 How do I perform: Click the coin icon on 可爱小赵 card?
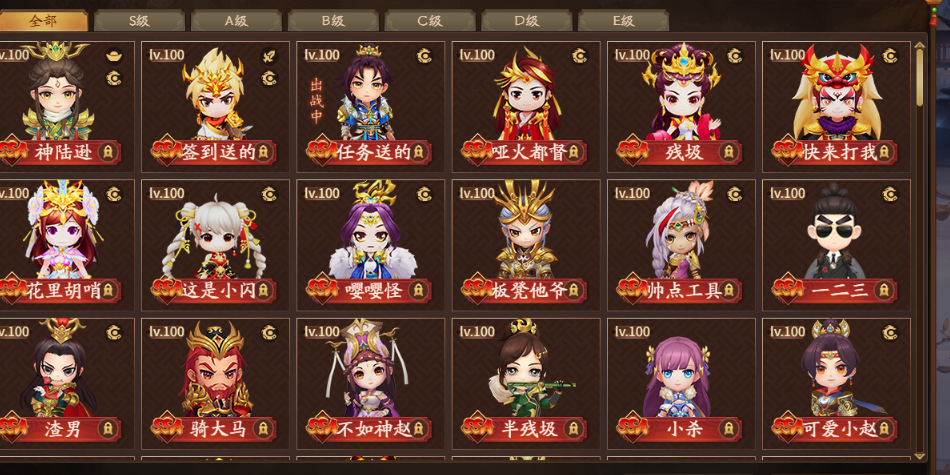(890, 332)
